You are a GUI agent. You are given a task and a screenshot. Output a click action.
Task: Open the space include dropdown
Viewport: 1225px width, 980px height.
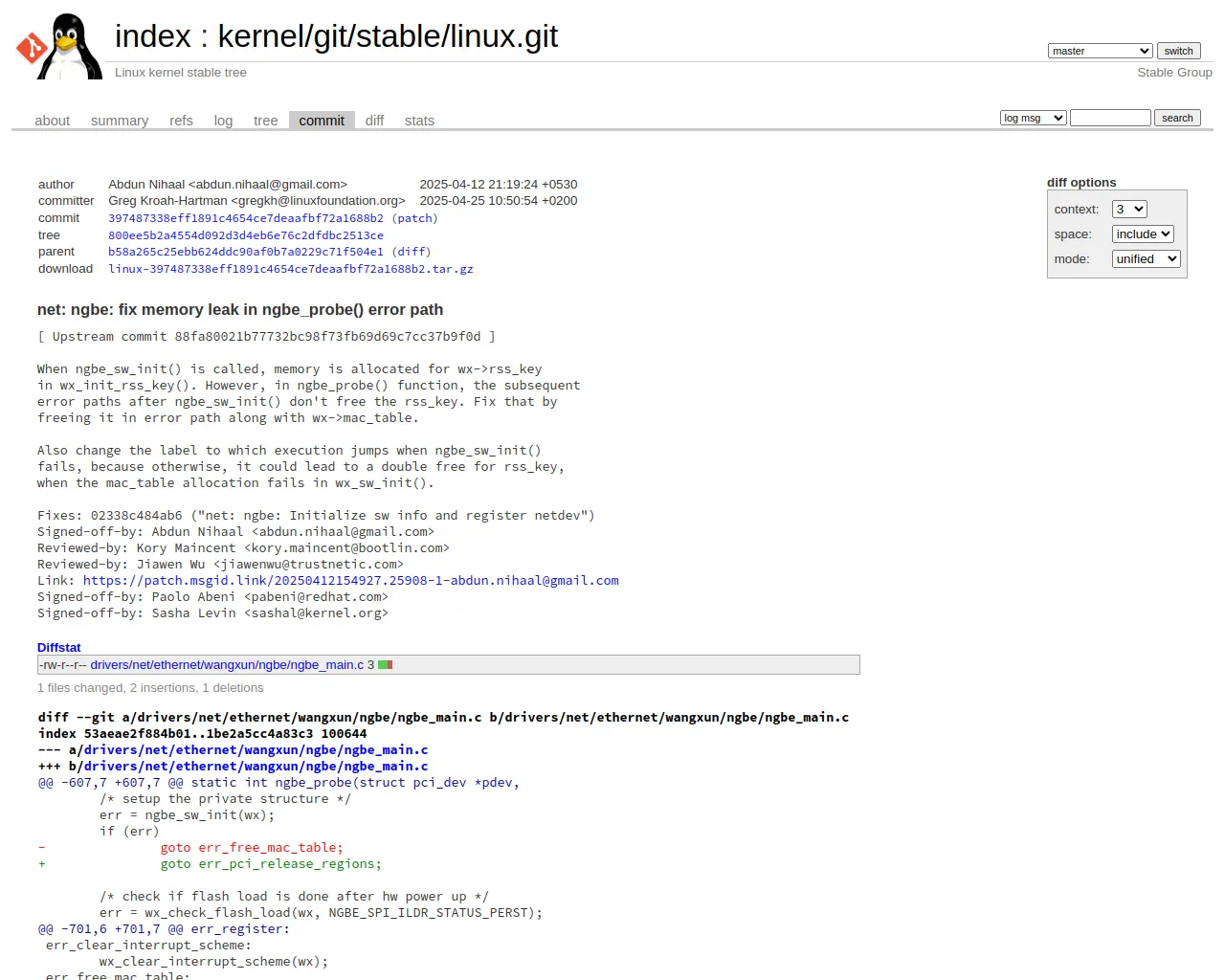click(1143, 234)
